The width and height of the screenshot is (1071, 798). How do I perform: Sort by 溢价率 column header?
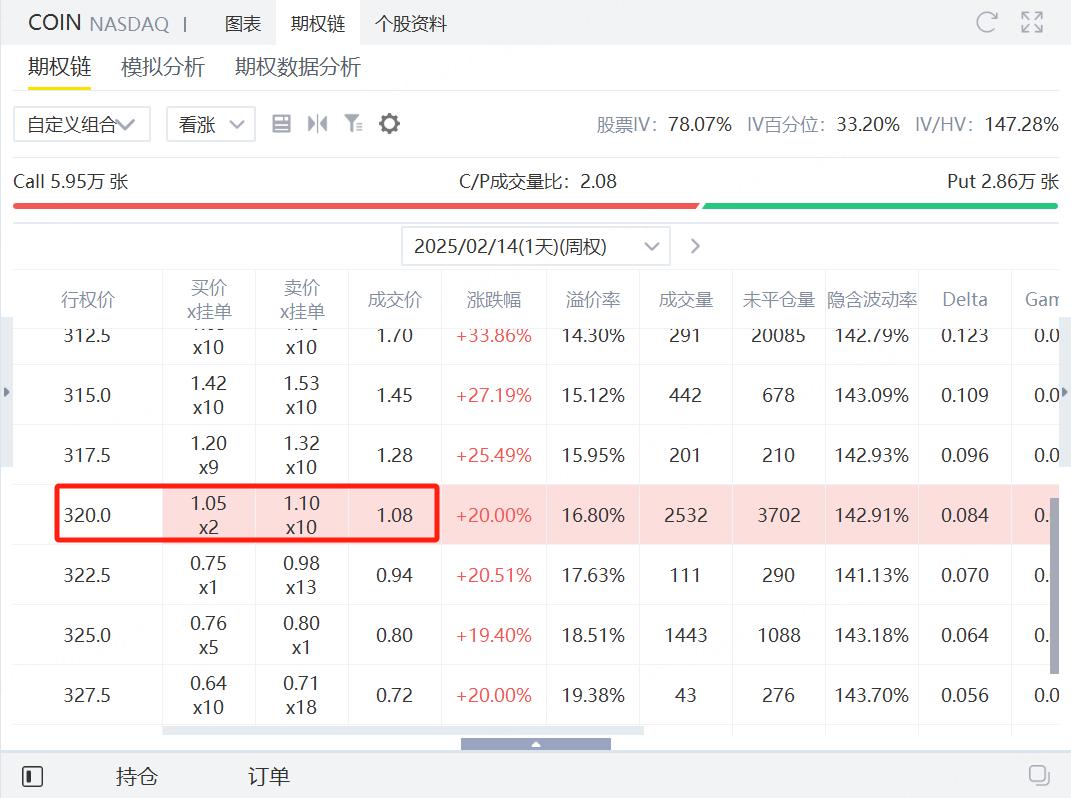tap(593, 299)
